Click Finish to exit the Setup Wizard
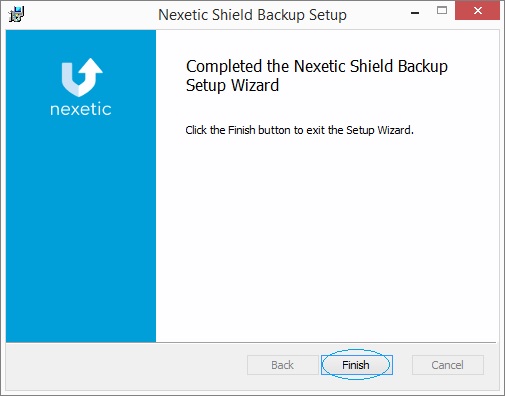This screenshot has height=396, width=505. point(357,365)
